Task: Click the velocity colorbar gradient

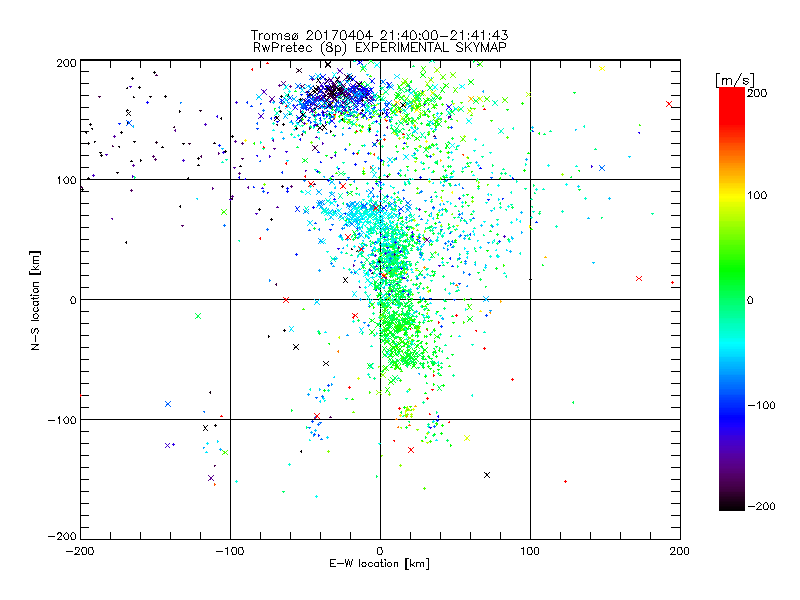Action: [x=732, y=299]
